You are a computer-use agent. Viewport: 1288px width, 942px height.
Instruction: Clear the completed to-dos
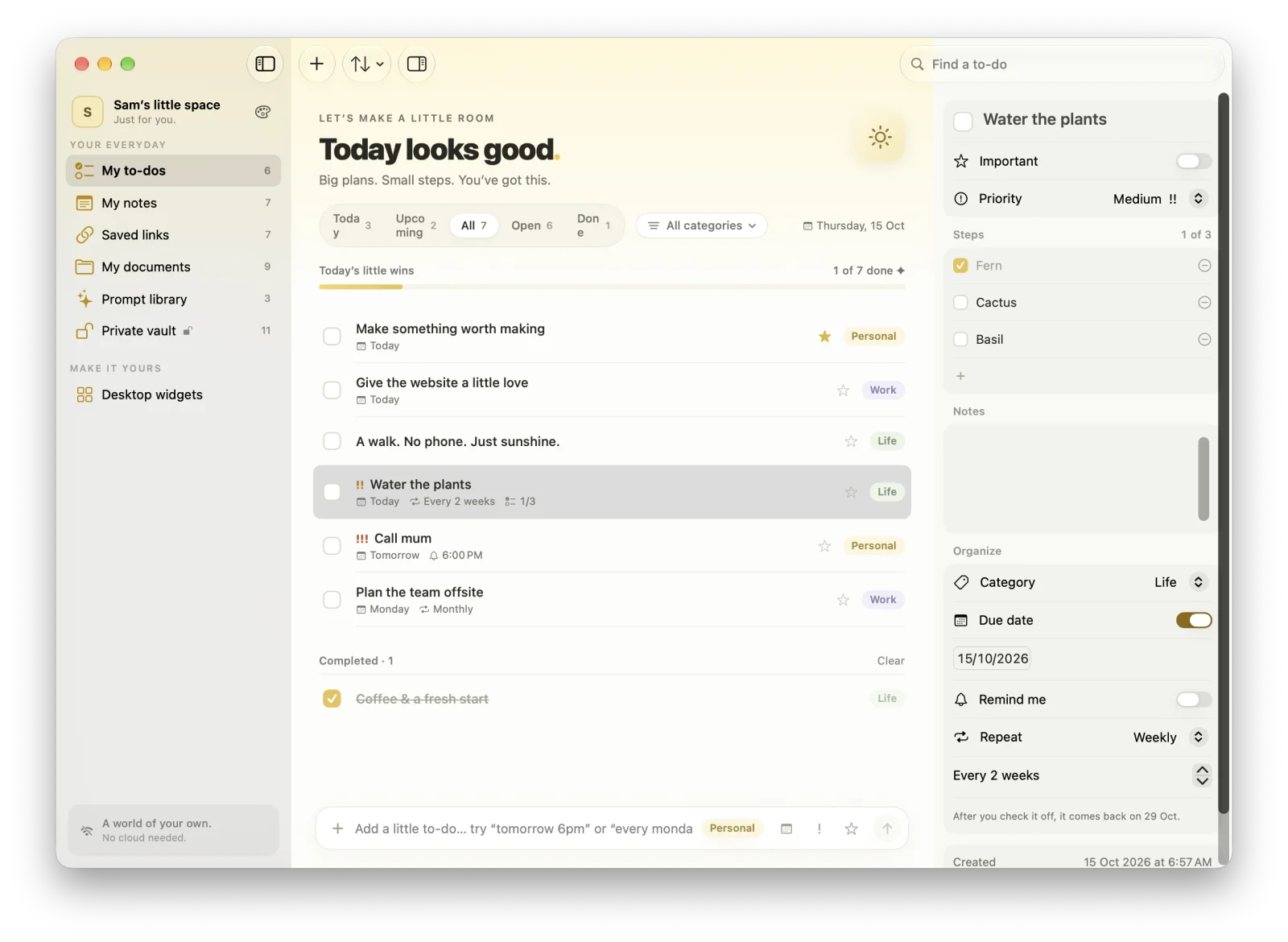890,661
